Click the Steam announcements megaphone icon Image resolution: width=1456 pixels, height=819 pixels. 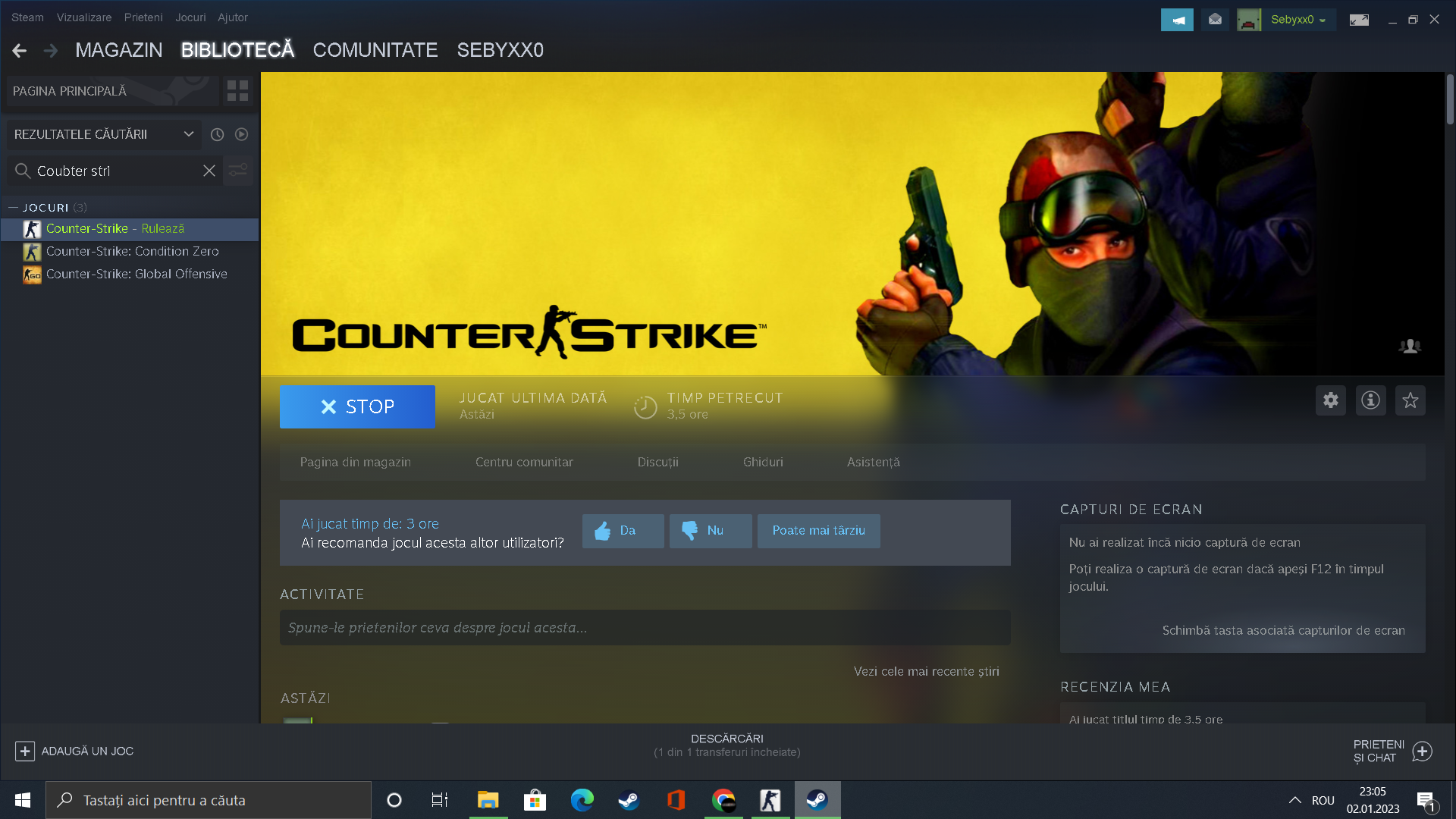point(1177,20)
